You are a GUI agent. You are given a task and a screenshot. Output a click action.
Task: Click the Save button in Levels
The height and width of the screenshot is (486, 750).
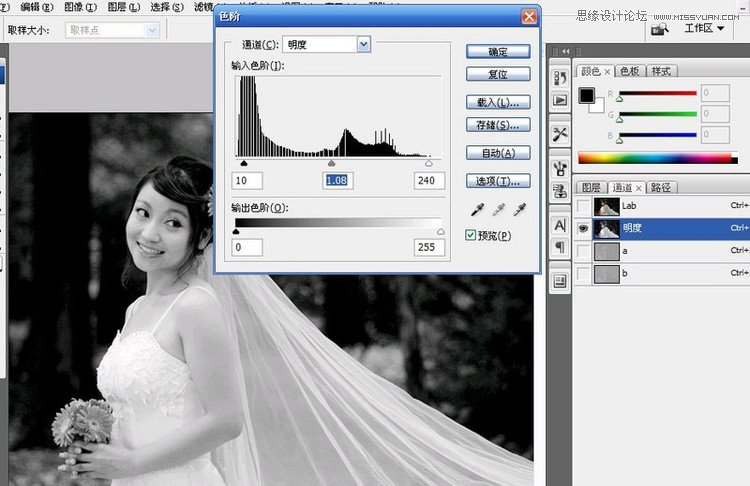click(498, 125)
